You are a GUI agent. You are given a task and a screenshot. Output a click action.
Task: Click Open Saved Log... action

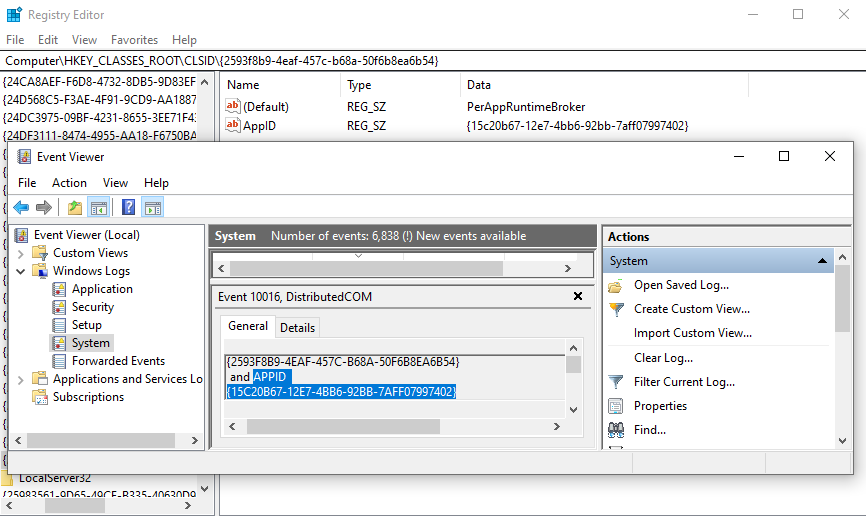click(x=681, y=285)
